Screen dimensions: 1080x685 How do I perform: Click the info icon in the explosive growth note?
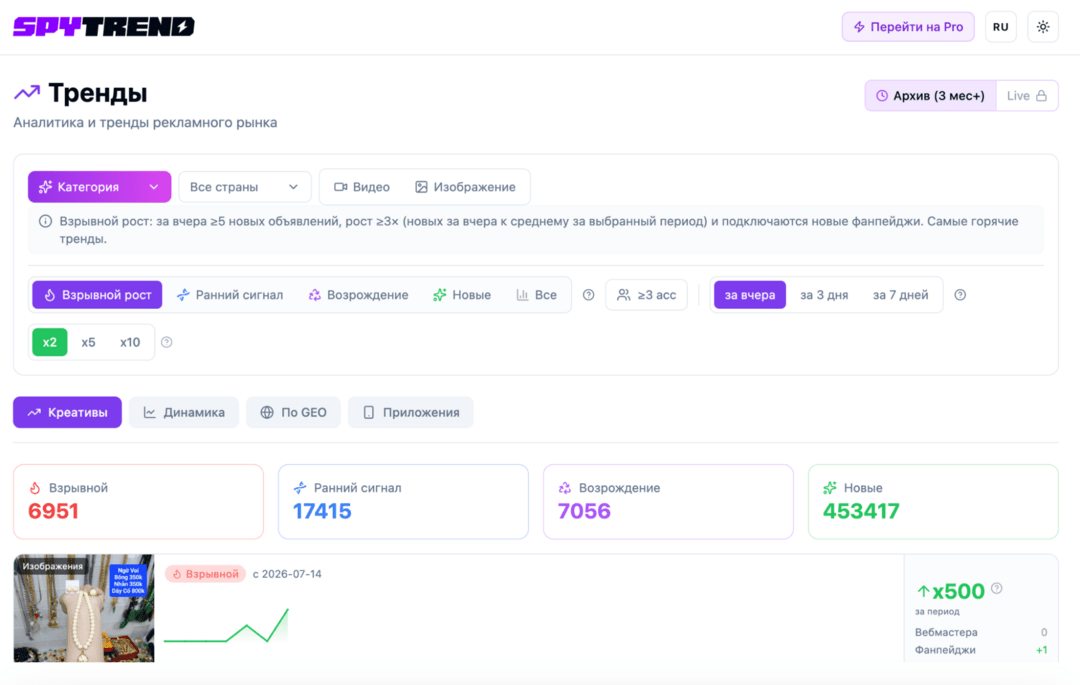click(x=45, y=222)
